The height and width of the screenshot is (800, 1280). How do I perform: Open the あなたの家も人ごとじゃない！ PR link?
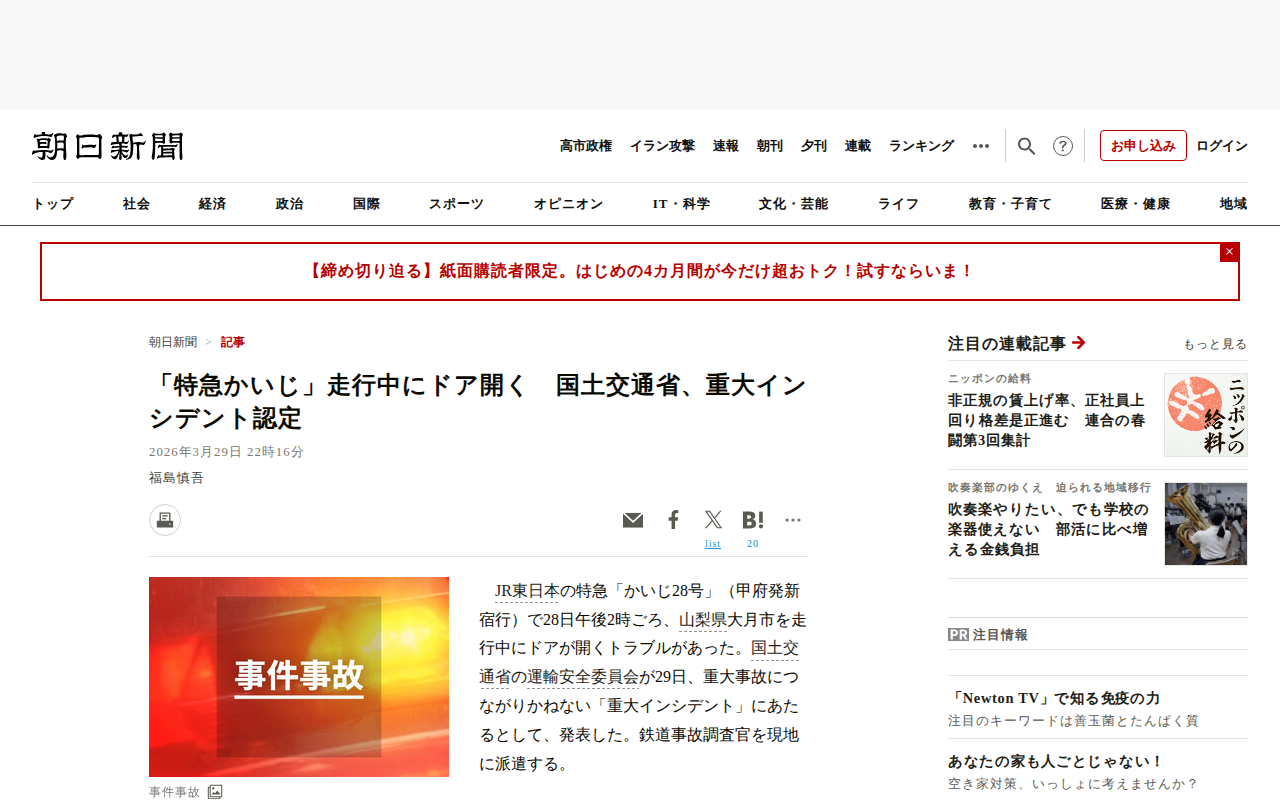pyautogui.click(x=1056, y=762)
